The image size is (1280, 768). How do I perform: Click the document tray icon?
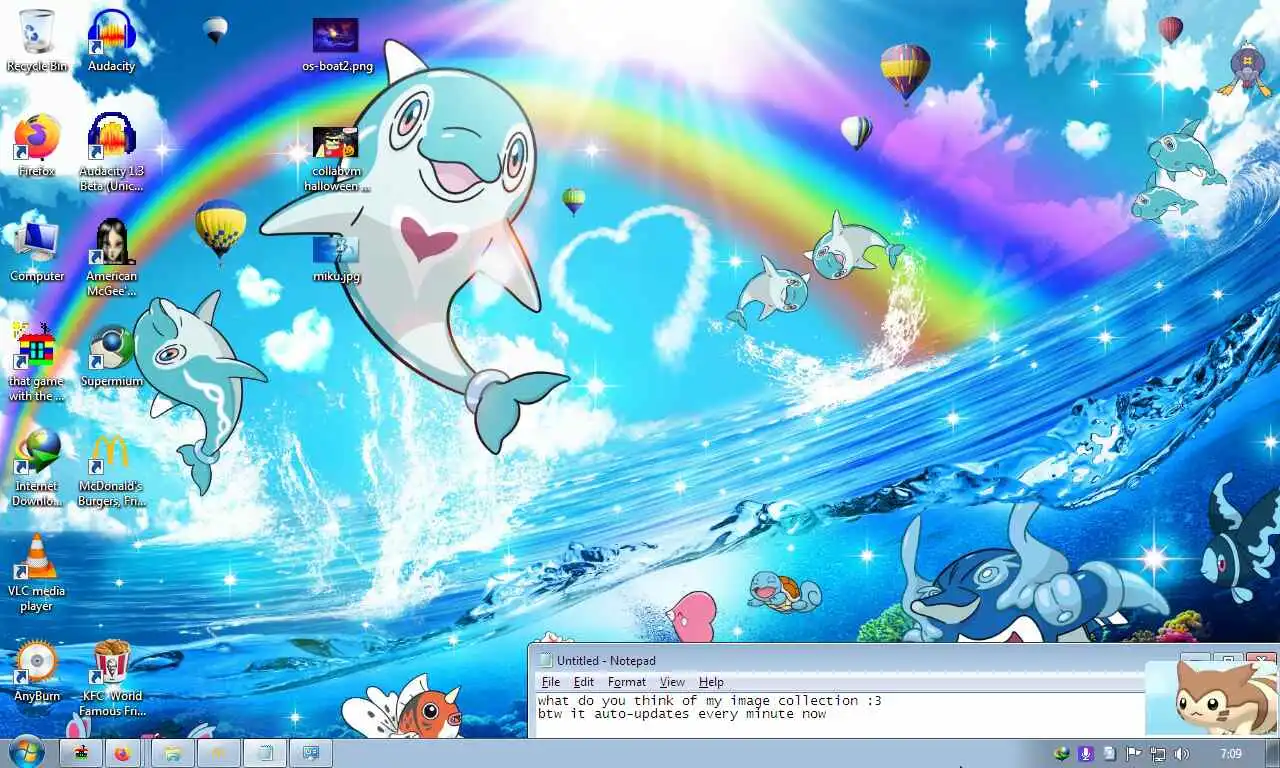click(1110, 754)
